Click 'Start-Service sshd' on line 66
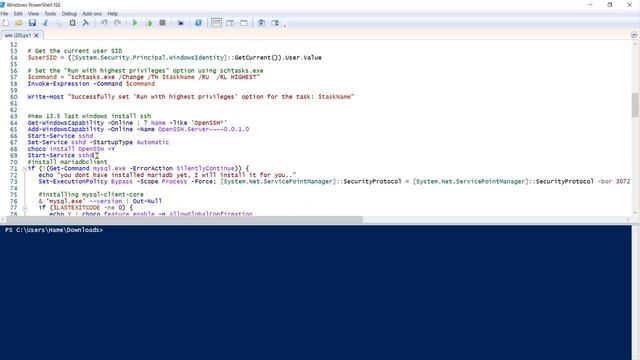This screenshot has width=640, height=360. coord(60,136)
